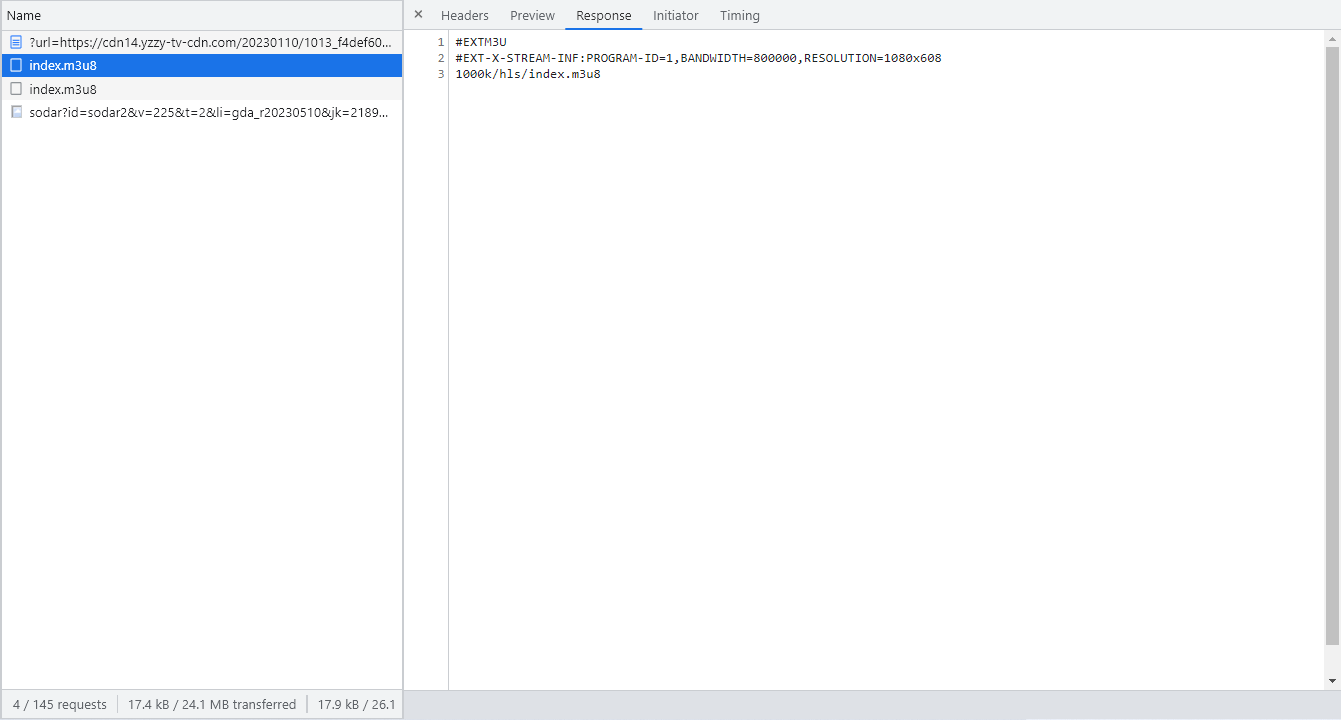Click the 1000k/hls/index.m3u8 line in the response
1341x720 pixels.
click(x=527, y=74)
